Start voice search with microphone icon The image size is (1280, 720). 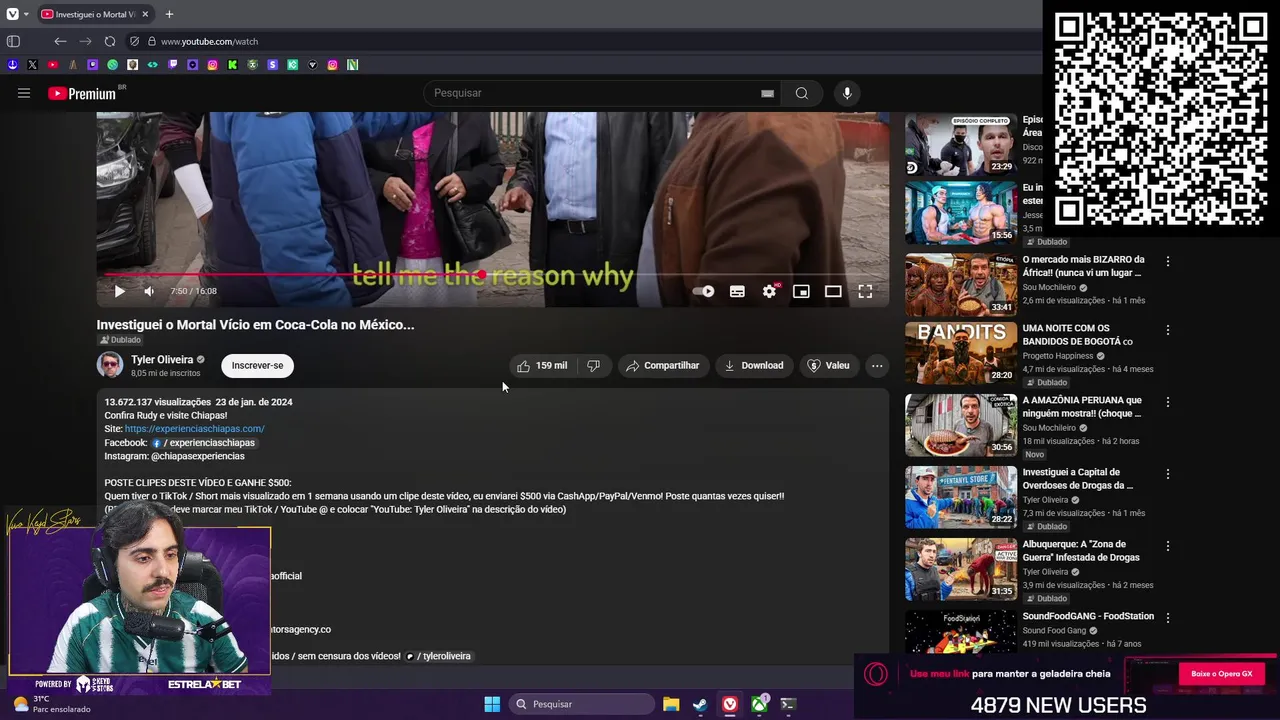pos(847,93)
